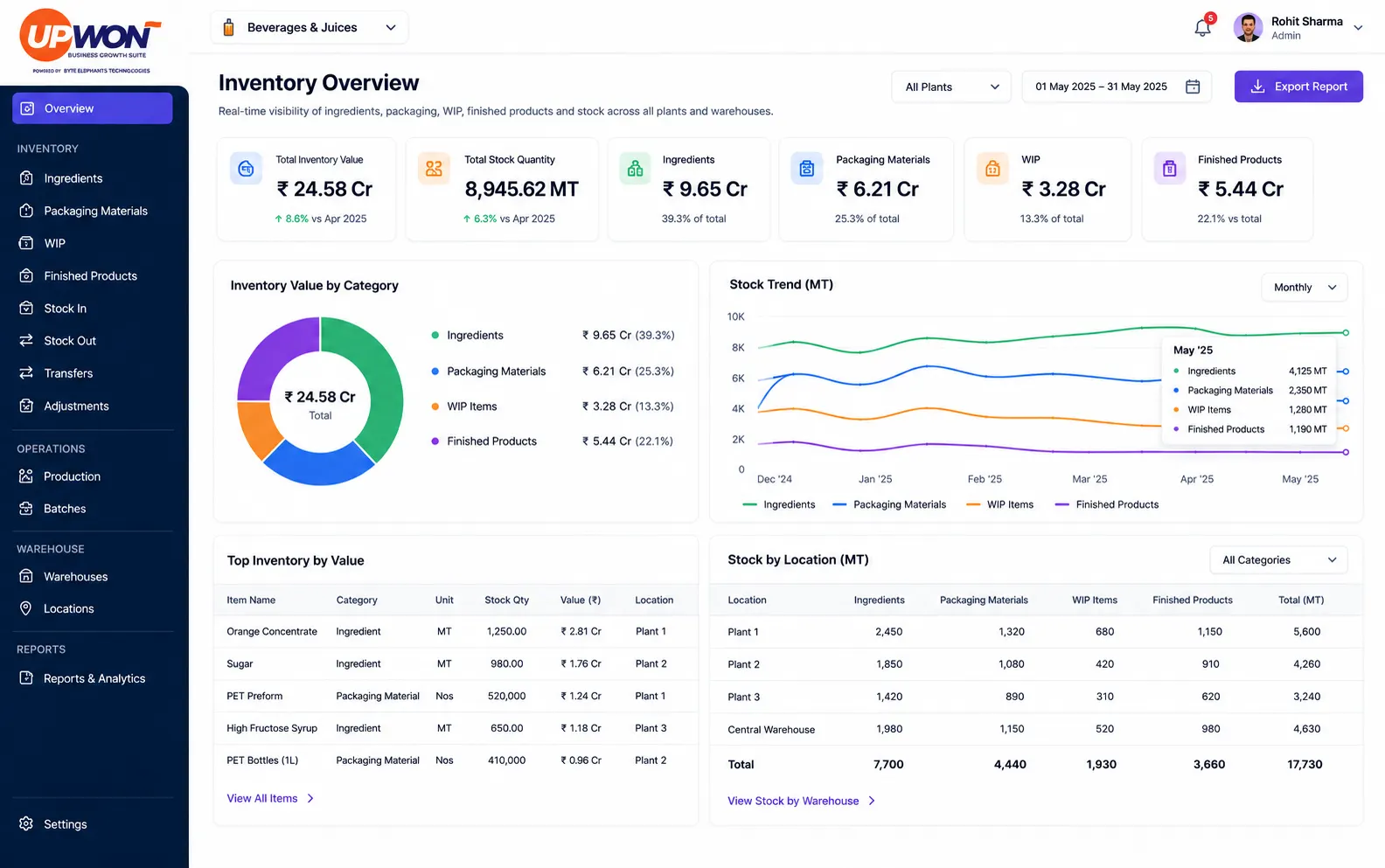Click the WIP summary card icon
Screen dimensions: 1385x868
[x=992, y=169]
